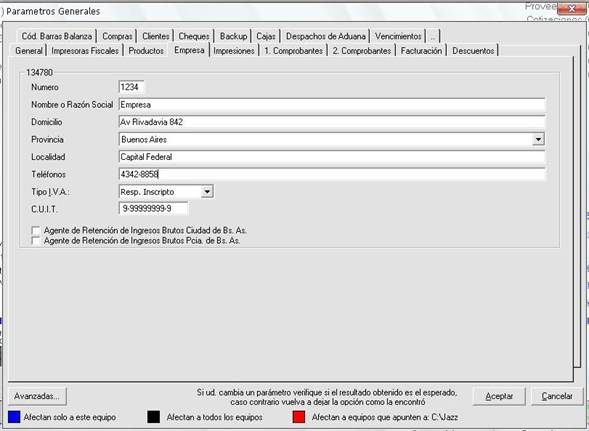Click the Cancelar button
This screenshot has height=431, width=589.
pyautogui.click(x=557, y=396)
